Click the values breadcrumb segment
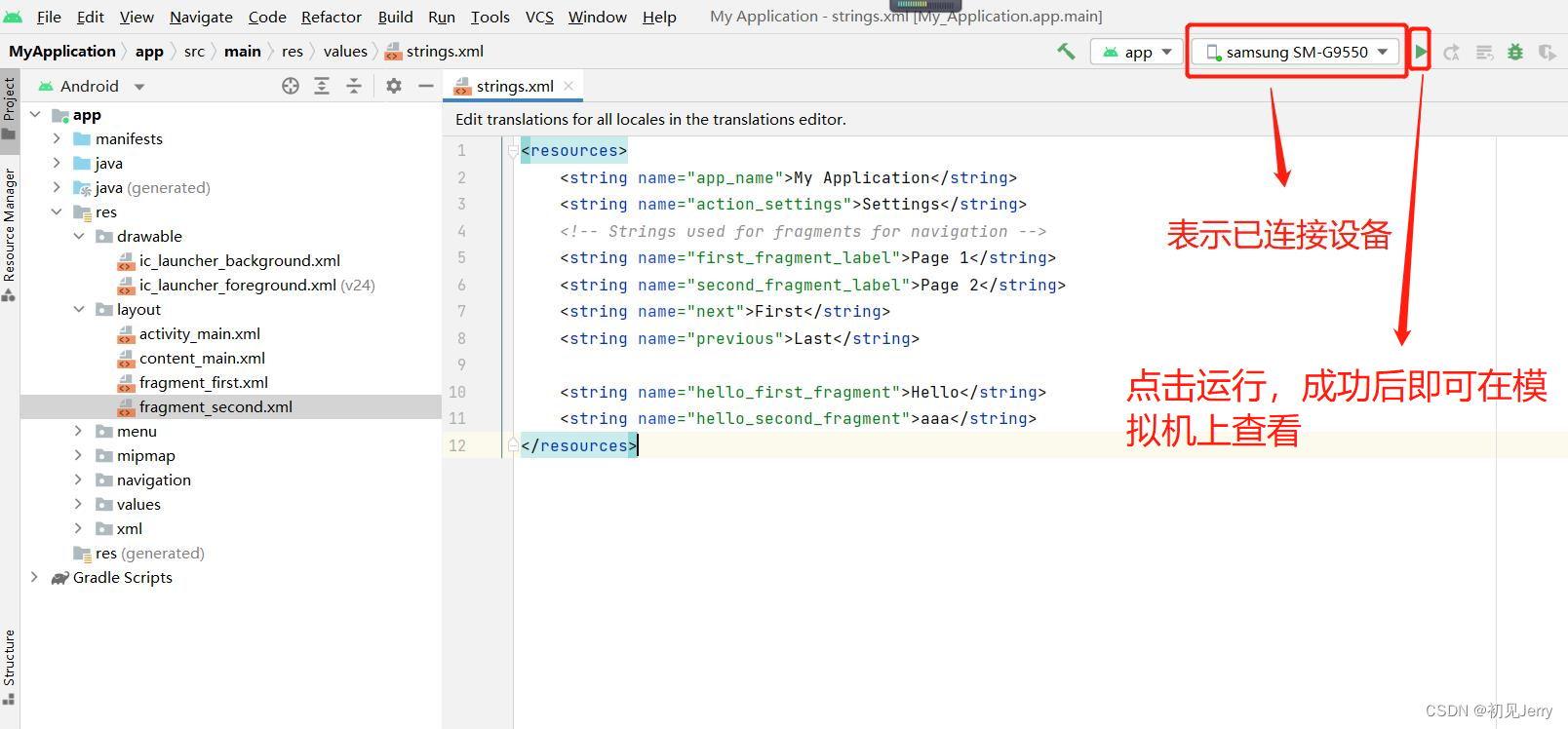Viewport: 1568px width, 729px height. coord(345,51)
